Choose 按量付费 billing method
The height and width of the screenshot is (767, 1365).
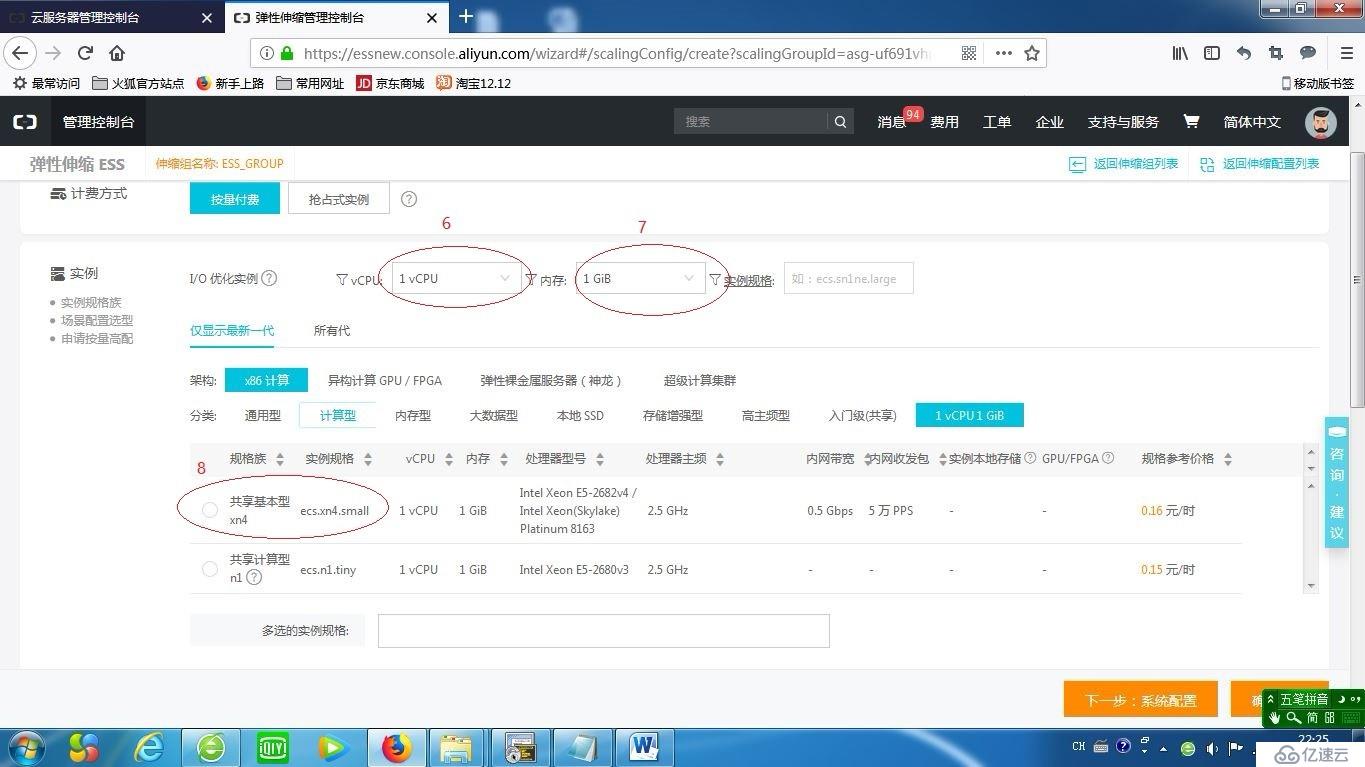[235, 199]
